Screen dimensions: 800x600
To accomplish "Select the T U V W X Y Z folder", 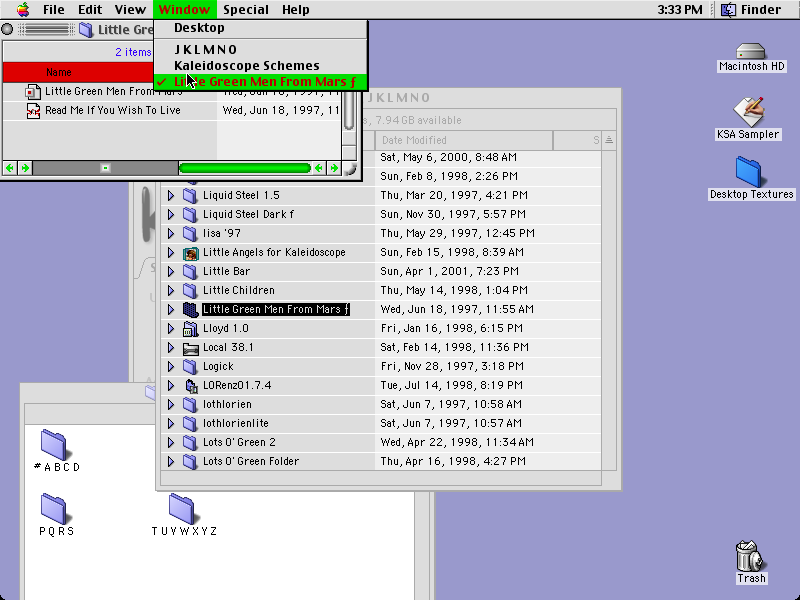I will (182, 508).
